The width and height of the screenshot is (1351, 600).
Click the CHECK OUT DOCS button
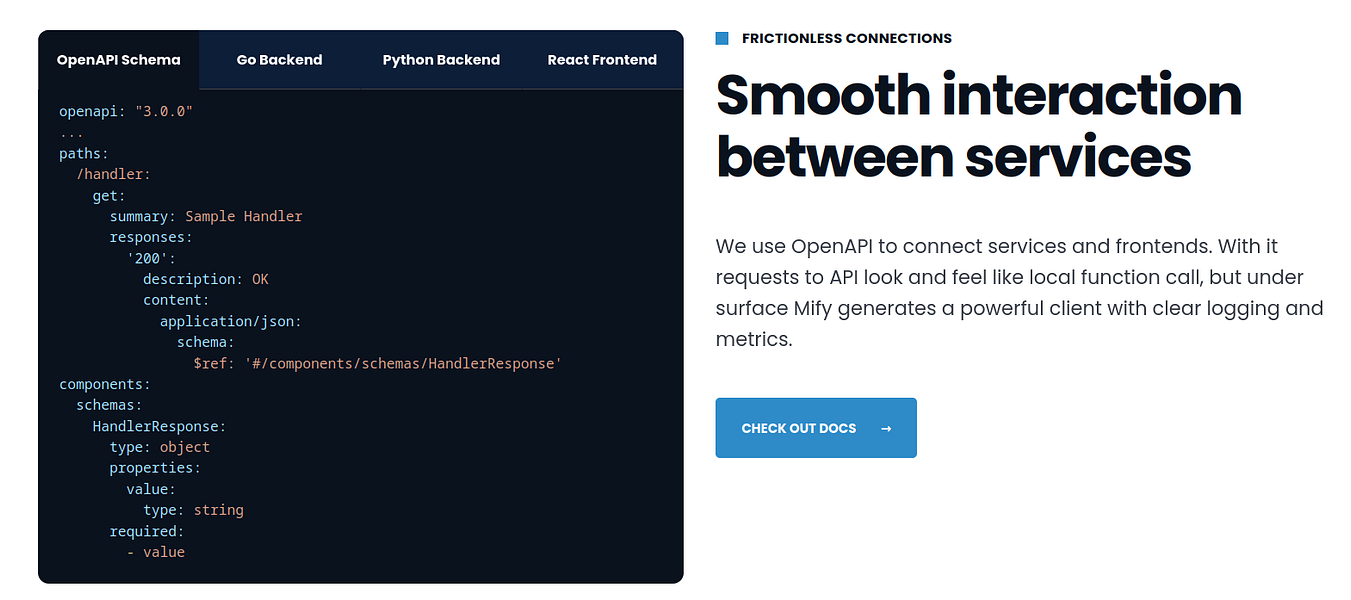point(815,428)
